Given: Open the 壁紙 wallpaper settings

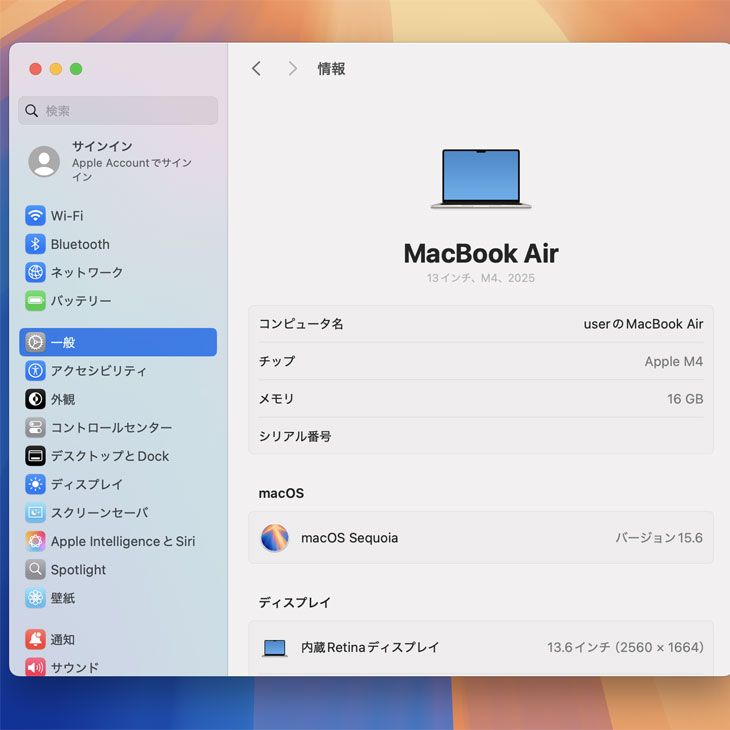Looking at the screenshot, I should tap(63, 598).
